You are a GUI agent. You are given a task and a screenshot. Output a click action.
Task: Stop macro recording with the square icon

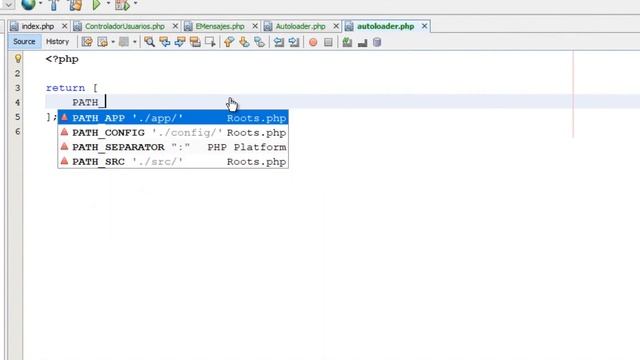coord(328,42)
